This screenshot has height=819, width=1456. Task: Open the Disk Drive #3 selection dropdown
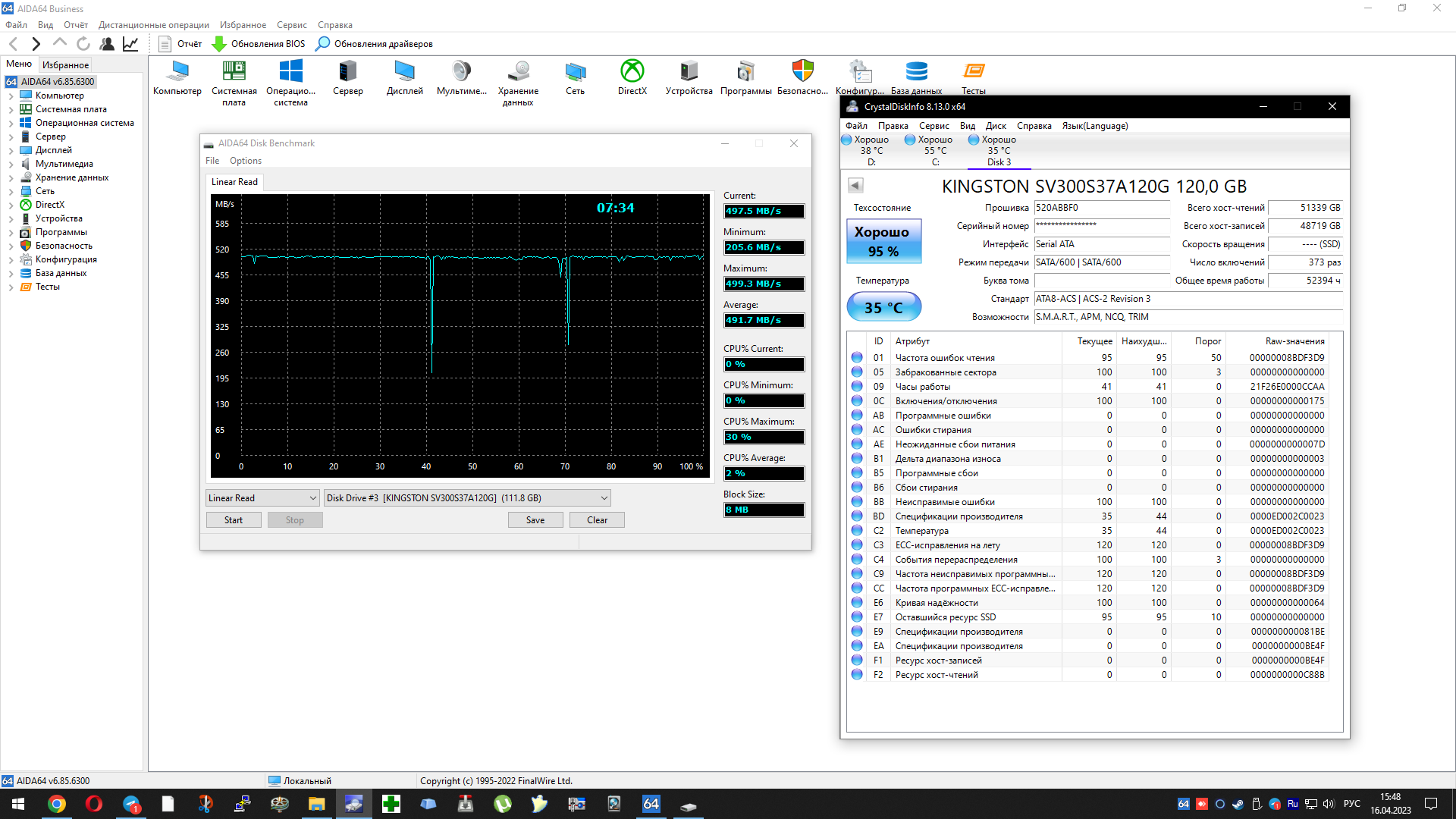tap(467, 498)
